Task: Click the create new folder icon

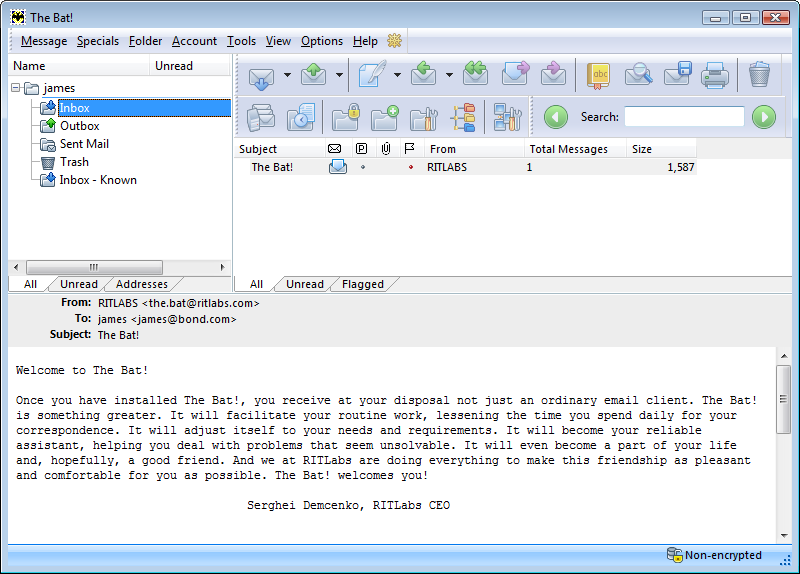Action: [385, 117]
